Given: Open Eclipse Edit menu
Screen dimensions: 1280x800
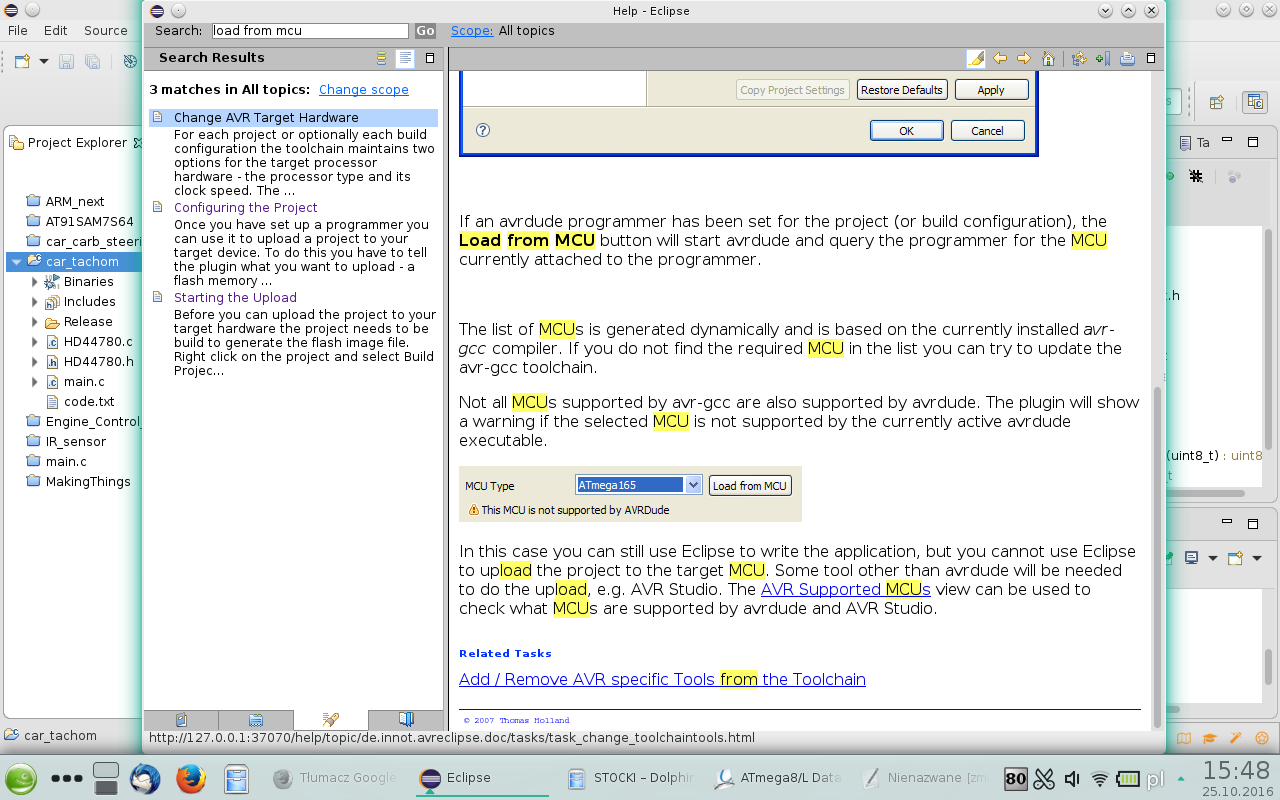Looking at the screenshot, I should pos(56,31).
